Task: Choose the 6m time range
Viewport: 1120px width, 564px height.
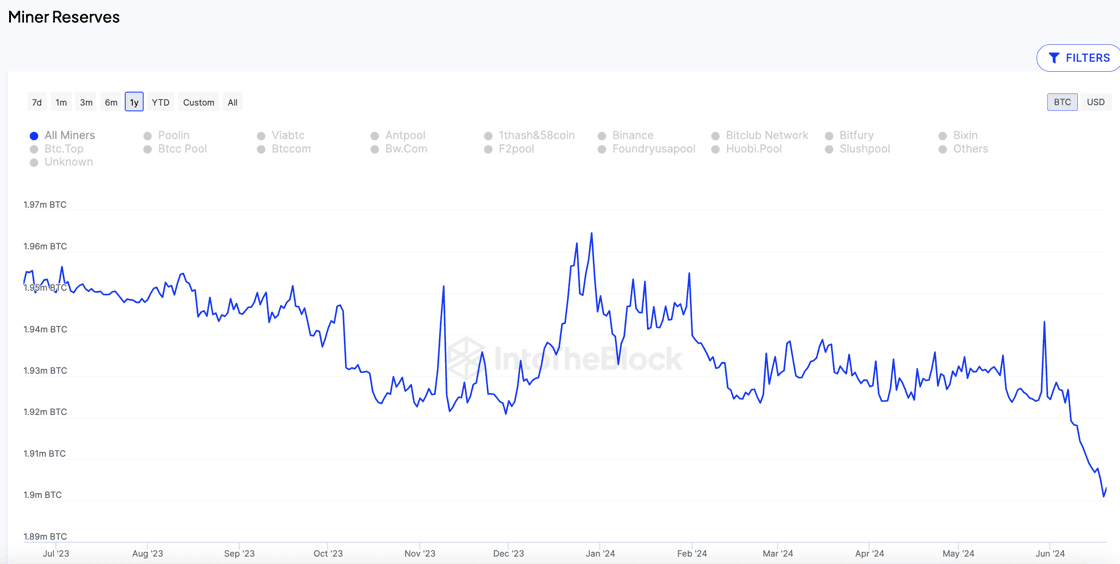Action: (111, 102)
